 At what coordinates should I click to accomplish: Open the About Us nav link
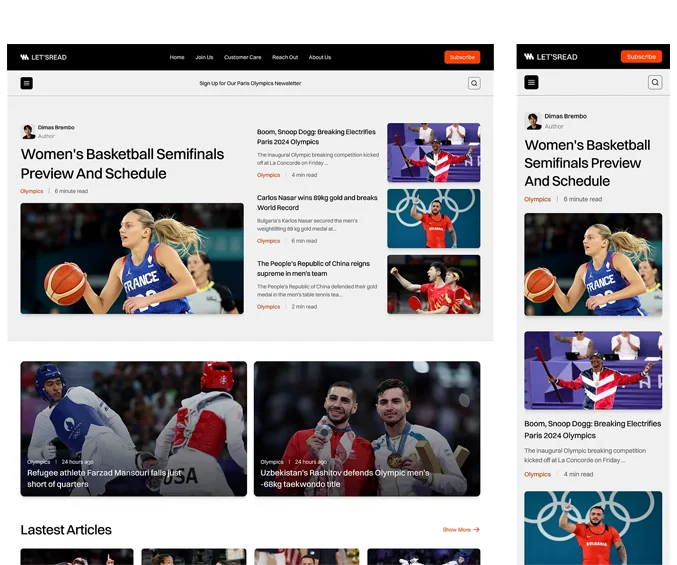[319, 57]
